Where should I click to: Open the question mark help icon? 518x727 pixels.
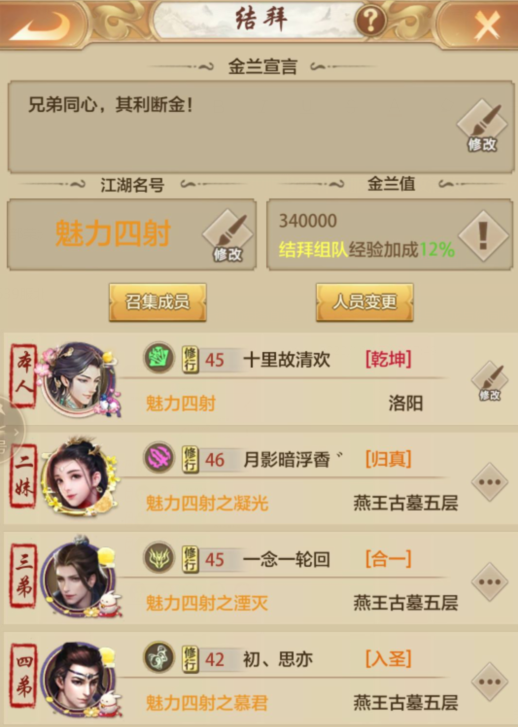tap(371, 20)
